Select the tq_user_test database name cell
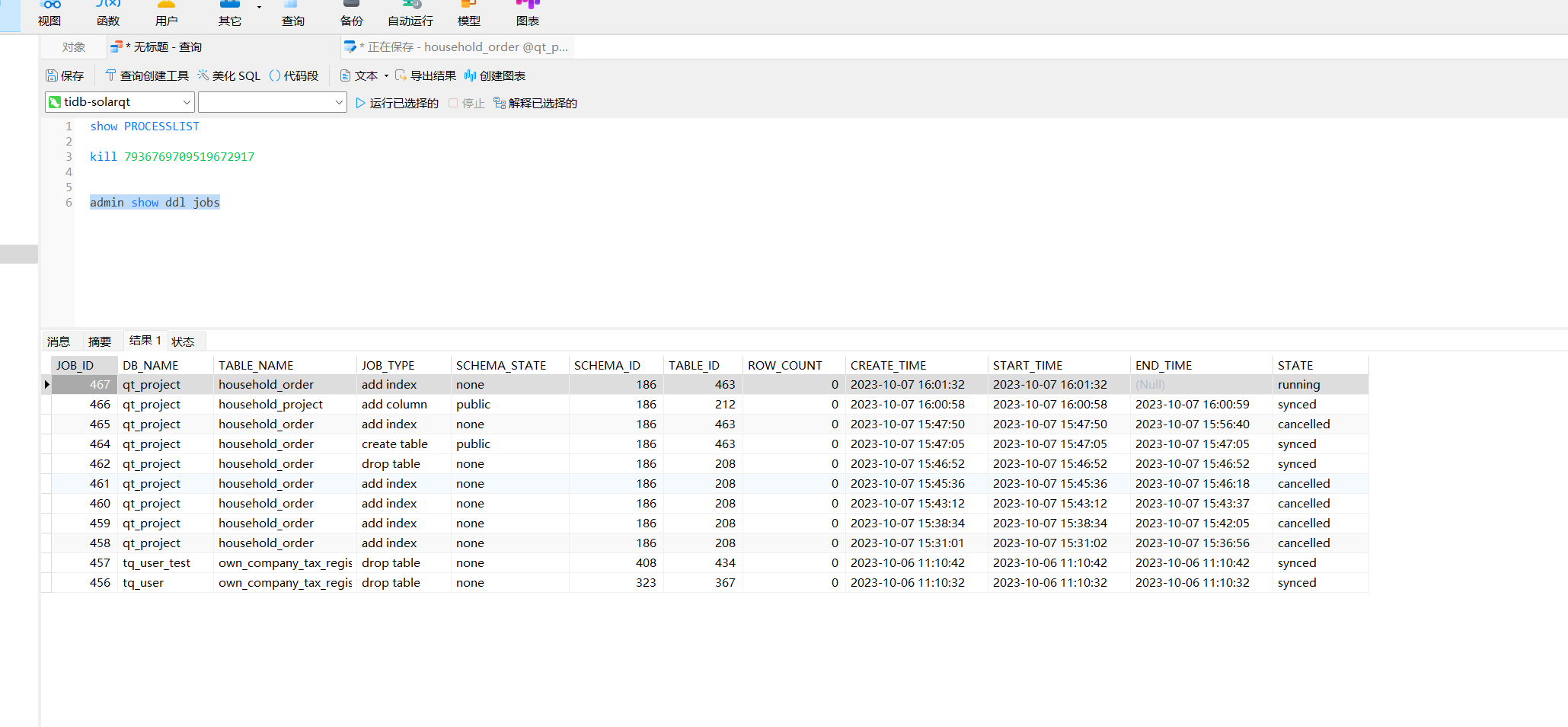The height and width of the screenshot is (727, 1568). point(166,563)
